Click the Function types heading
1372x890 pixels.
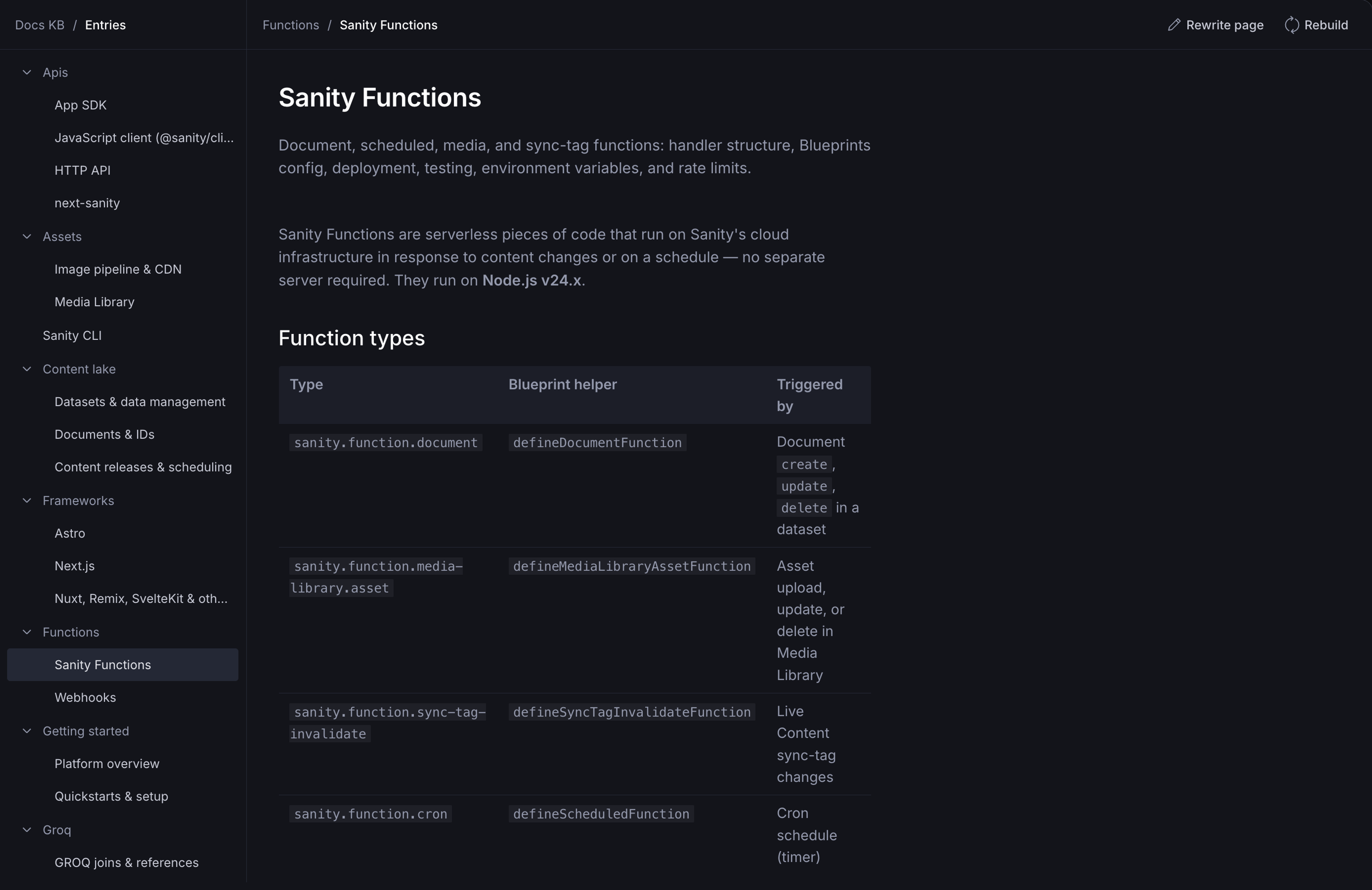pos(352,338)
